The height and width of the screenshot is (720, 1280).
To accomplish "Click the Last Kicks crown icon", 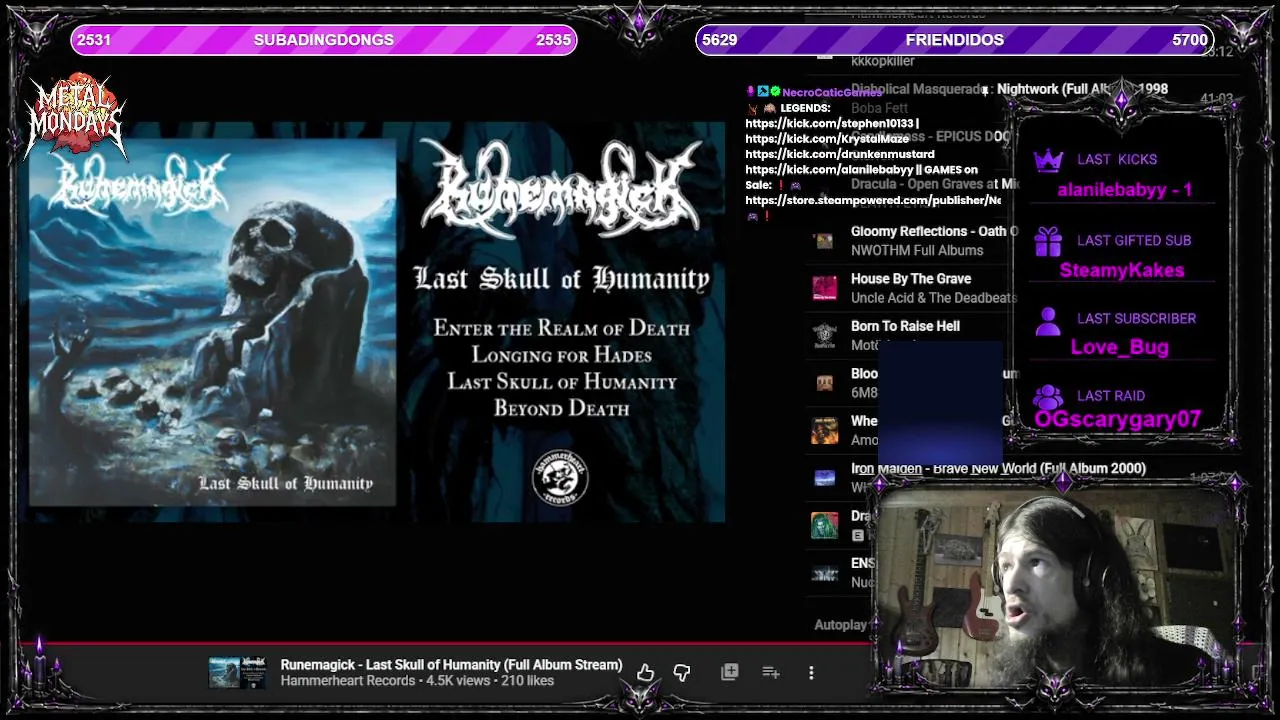I will [x=1047, y=160].
